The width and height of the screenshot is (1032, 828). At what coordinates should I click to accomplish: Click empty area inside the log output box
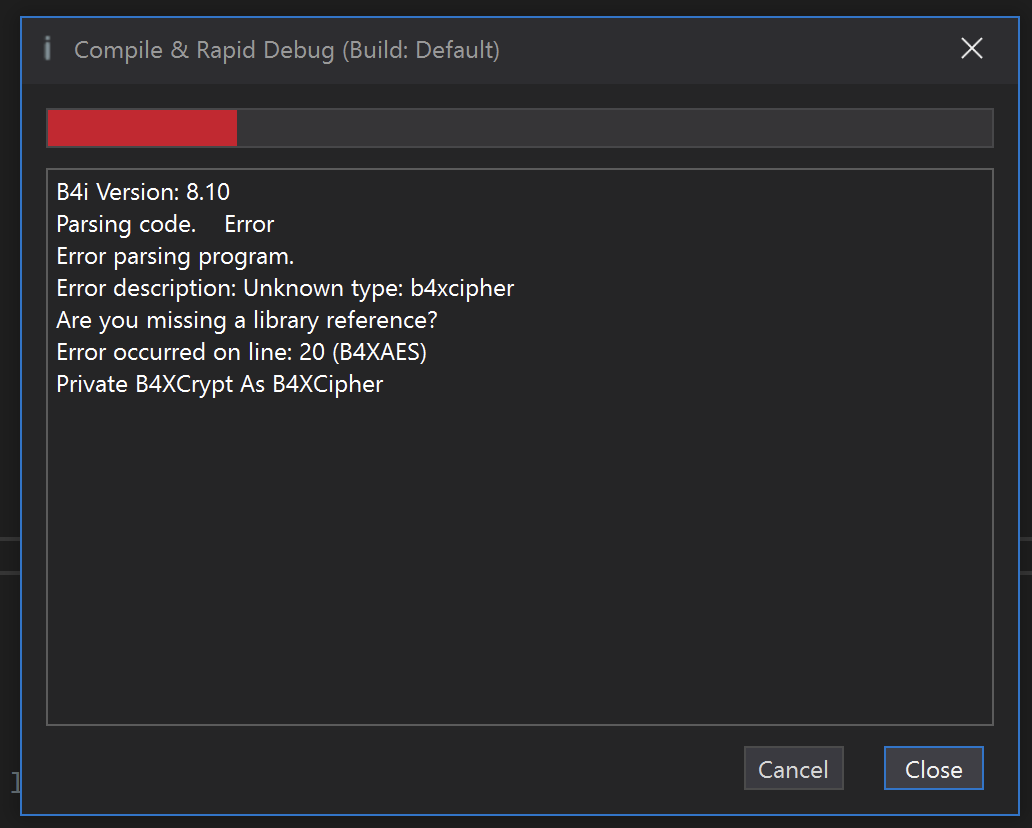(520, 560)
